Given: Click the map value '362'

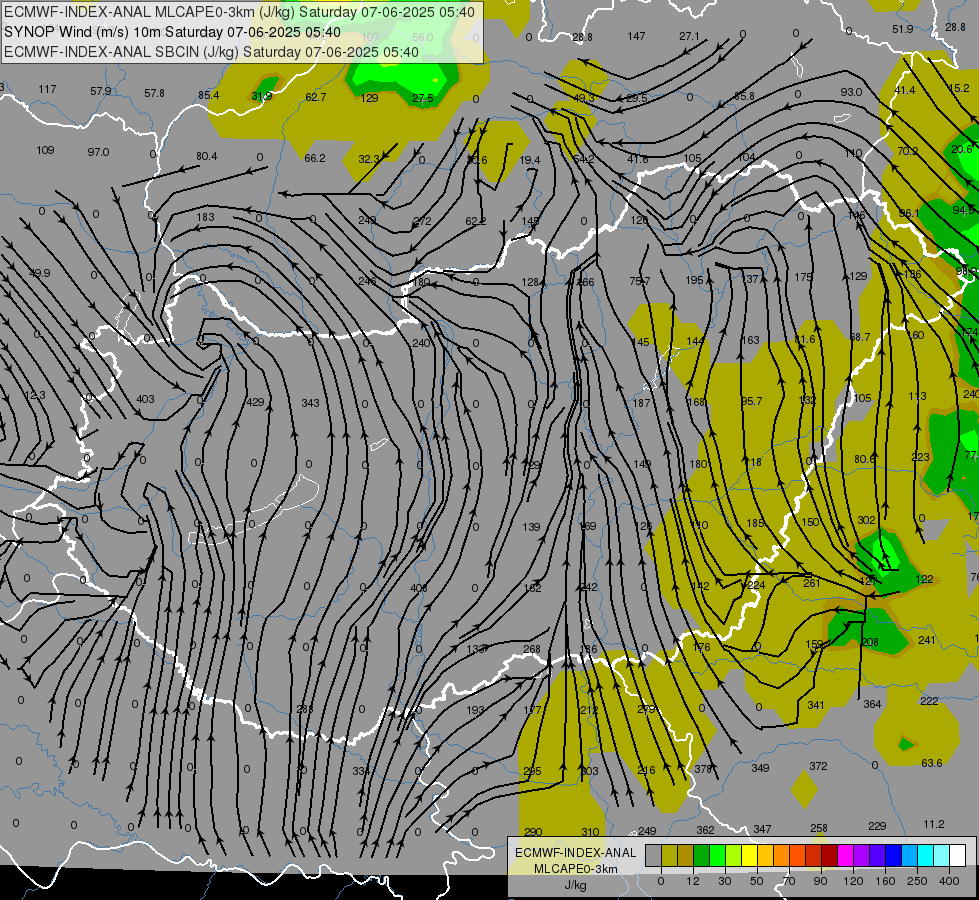Looking at the screenshot, I should [706, 830].
